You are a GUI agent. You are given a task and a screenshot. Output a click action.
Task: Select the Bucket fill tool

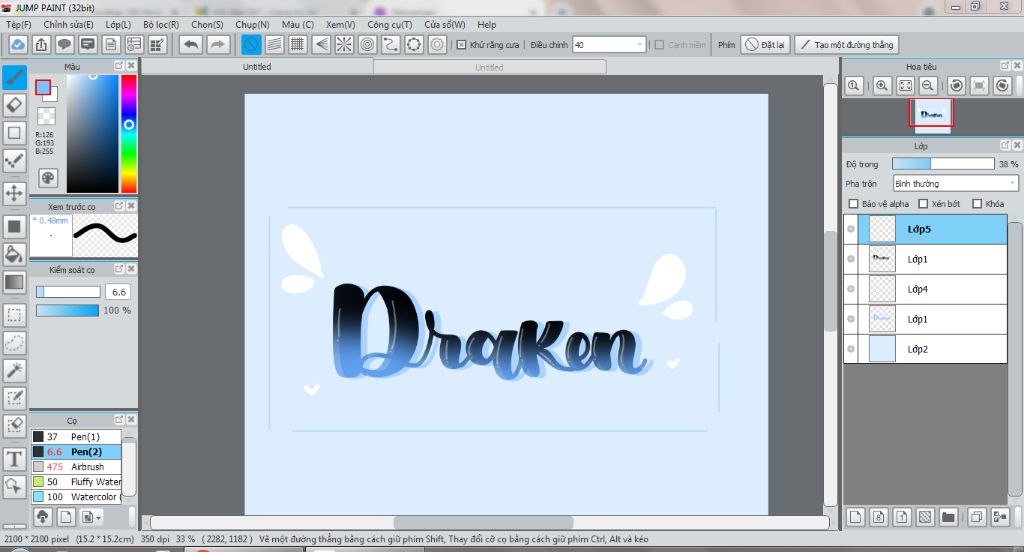14,254
